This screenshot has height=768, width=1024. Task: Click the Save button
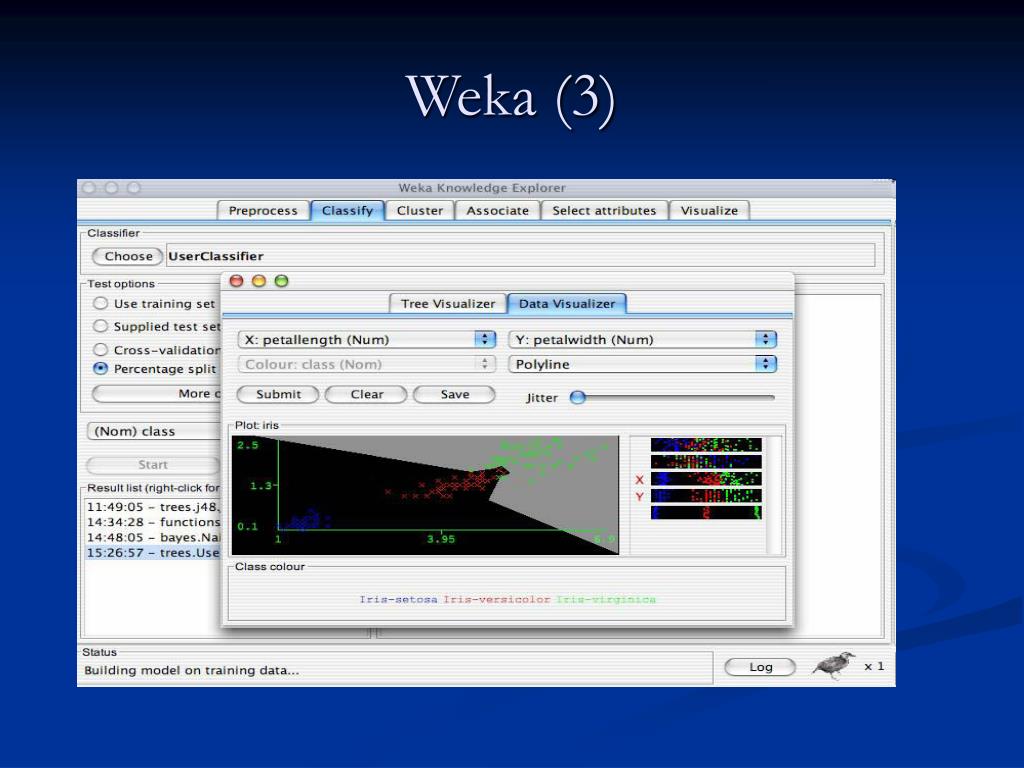tap(455, 394)
